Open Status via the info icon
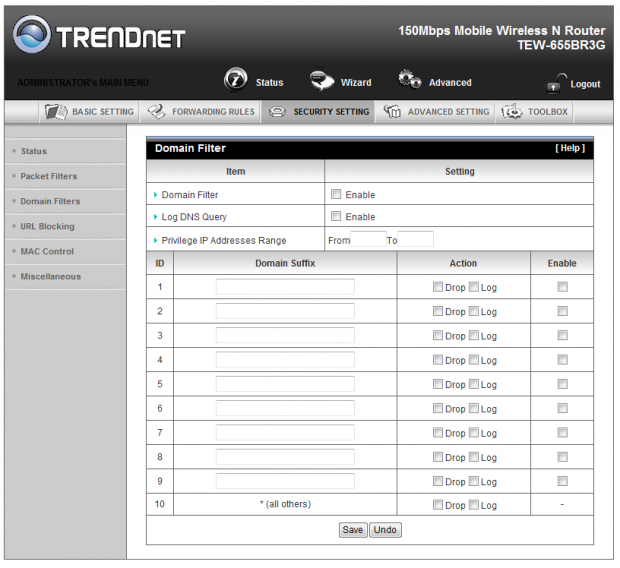This screenshot has width=620, height=568. (x=236, y=80)
